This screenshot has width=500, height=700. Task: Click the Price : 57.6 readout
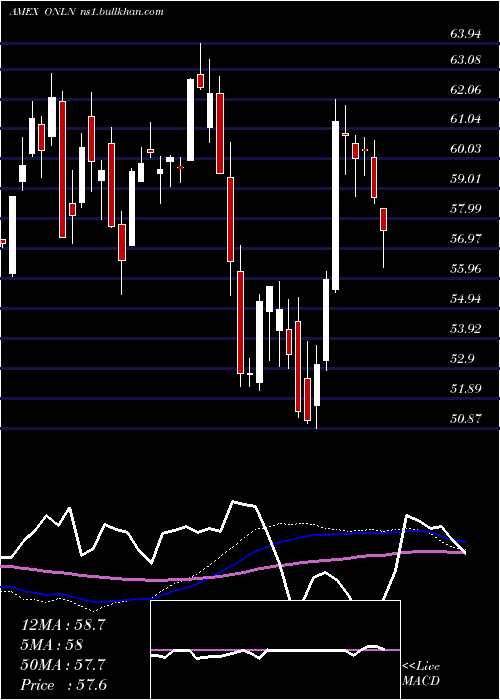click(63, 685)
